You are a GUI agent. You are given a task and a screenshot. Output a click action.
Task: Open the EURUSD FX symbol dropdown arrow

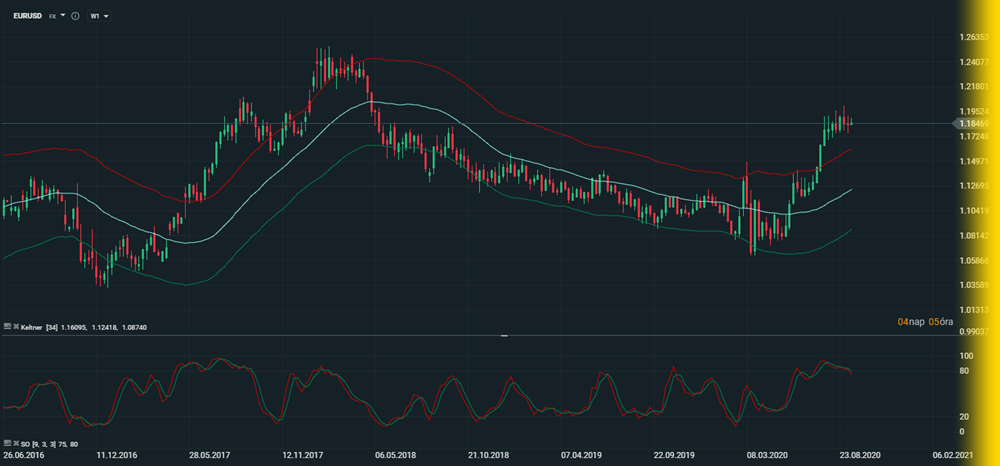point(63,16)
